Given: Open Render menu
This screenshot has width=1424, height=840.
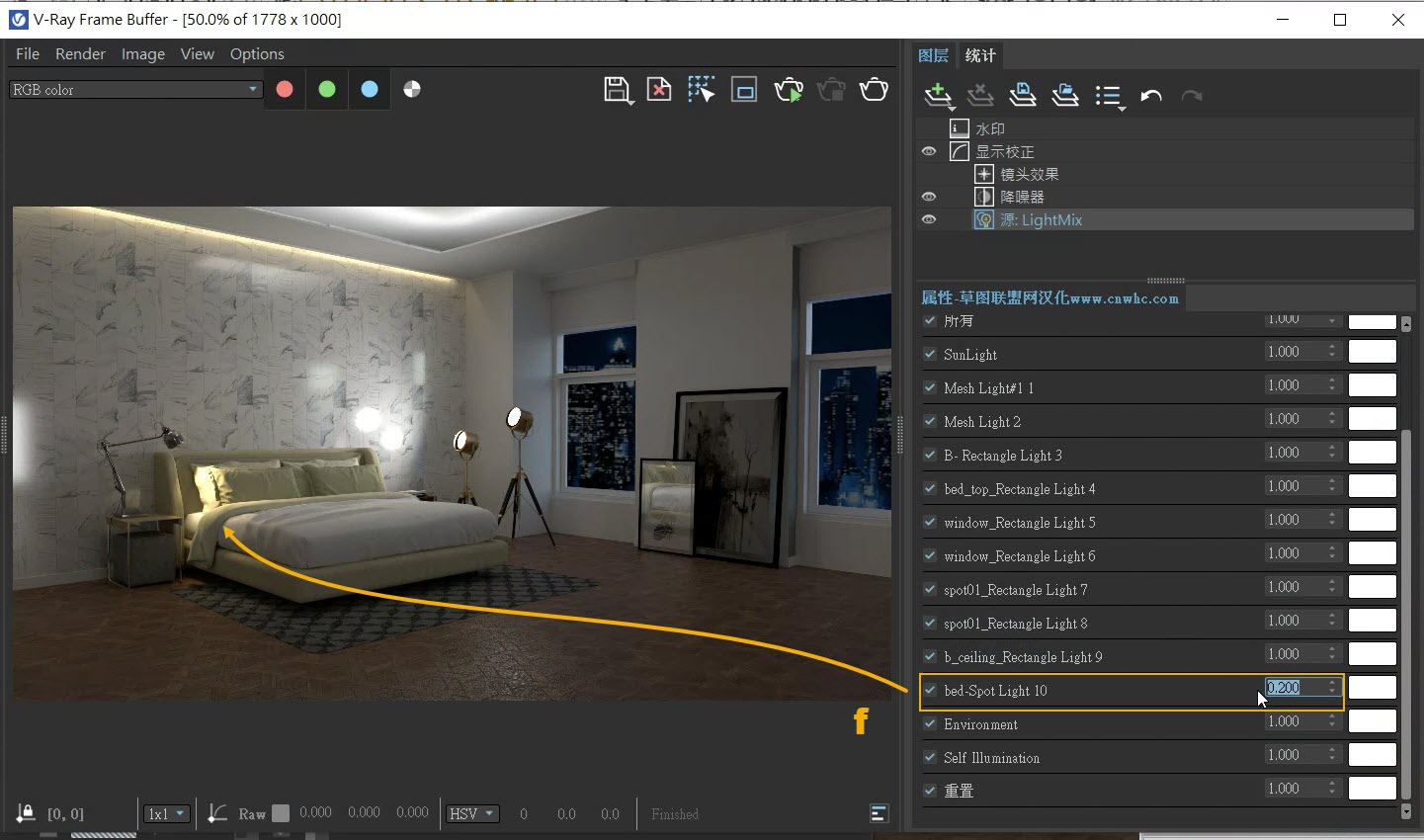Looking at the screenshot, I should click(80, 53).
